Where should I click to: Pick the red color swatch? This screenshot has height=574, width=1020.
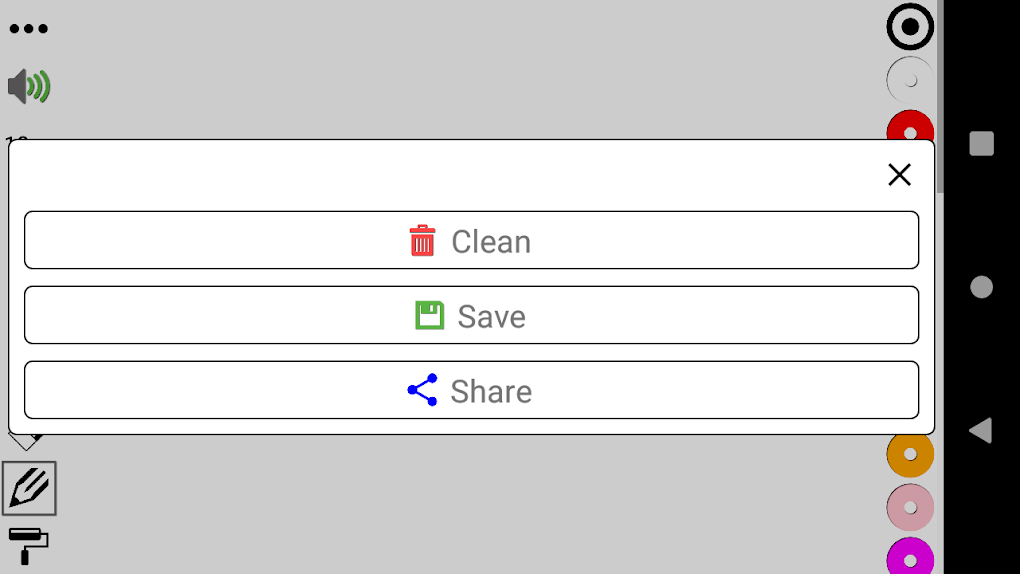point(910,128)
